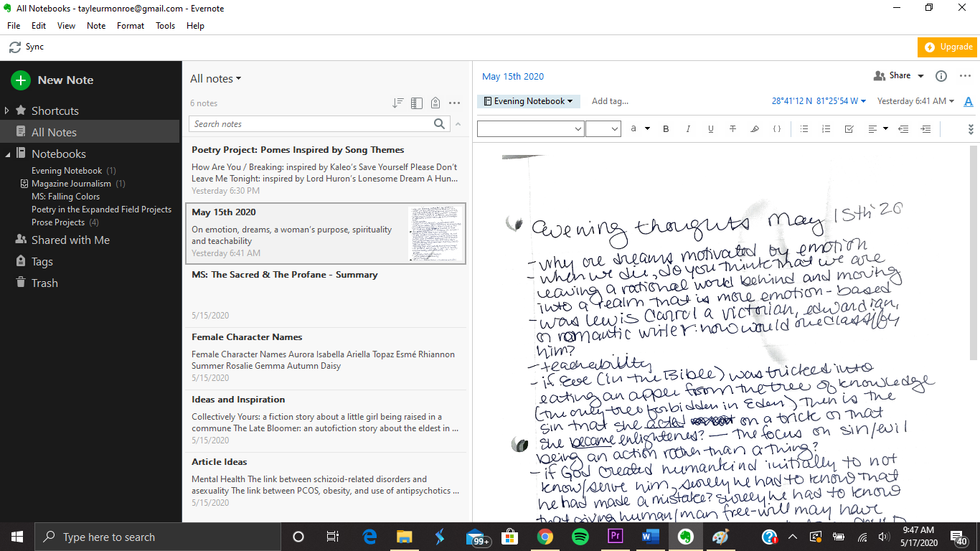Open the font family dropdown
This screenshot has height=551, width=980.
point(530,129)
